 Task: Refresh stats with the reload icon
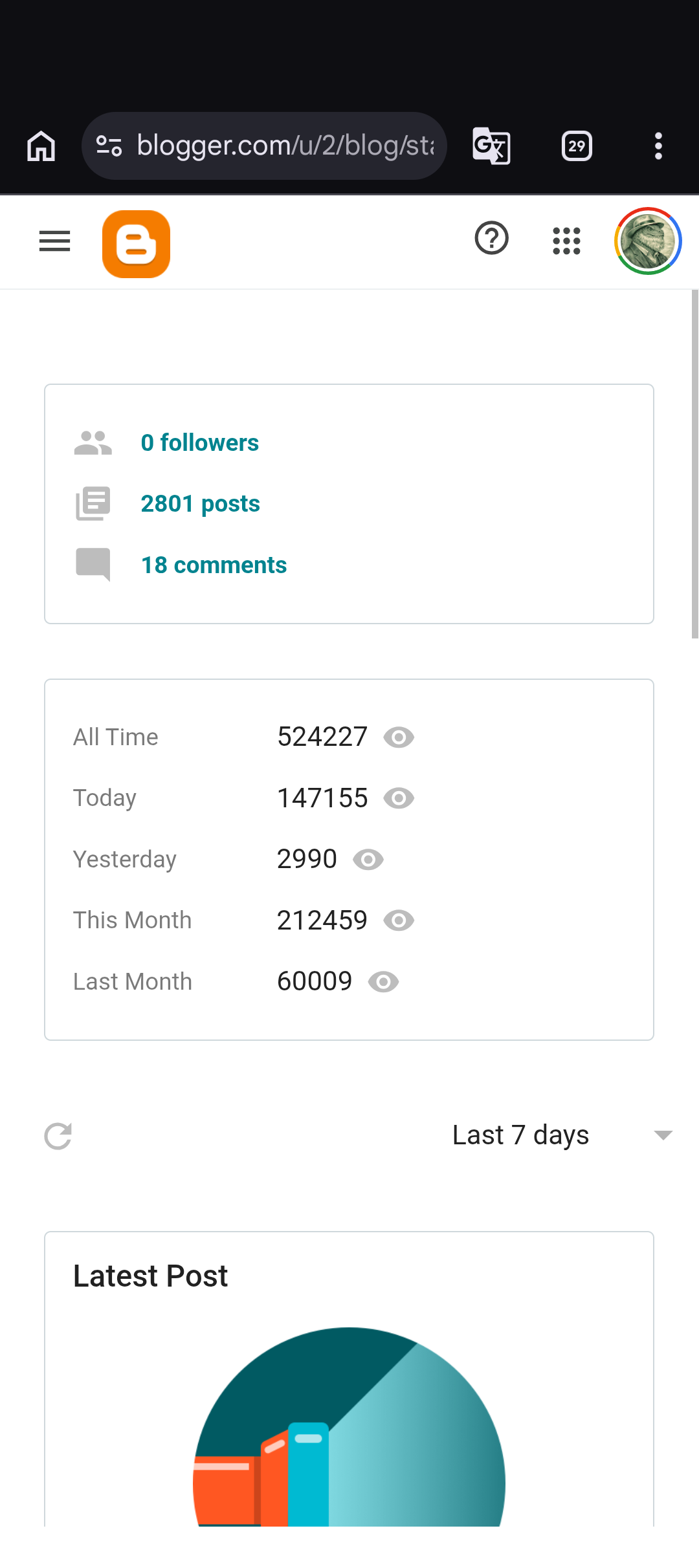pos(58,1136)
